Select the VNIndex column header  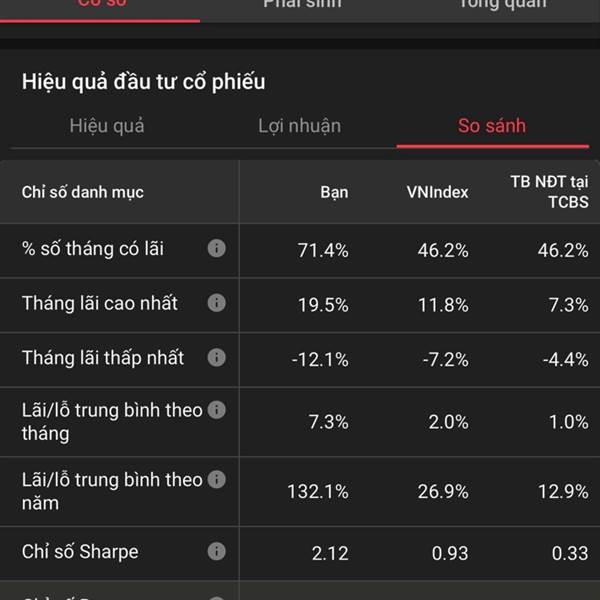437,192
